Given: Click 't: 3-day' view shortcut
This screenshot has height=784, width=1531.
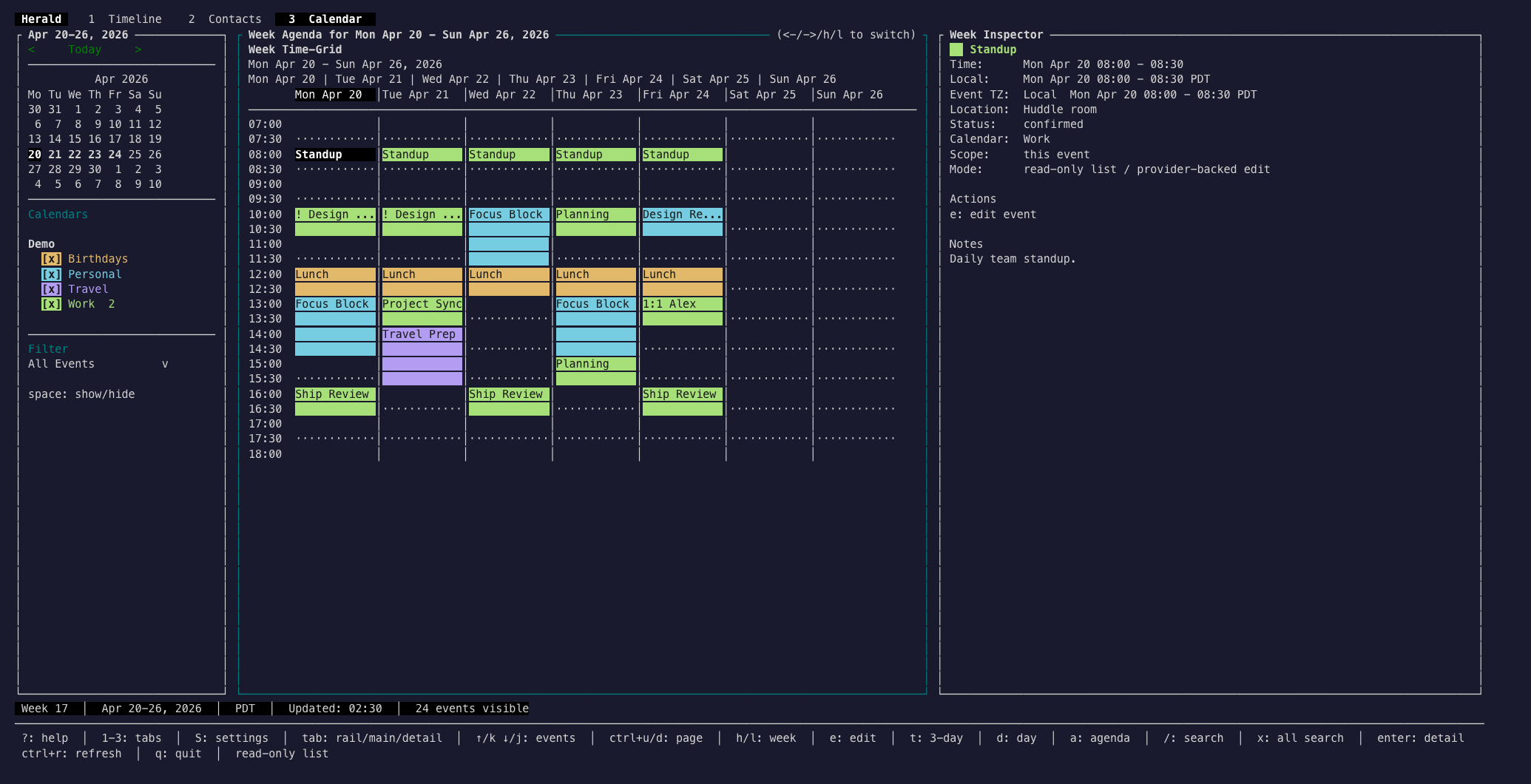Looking at the screenshot, I should (936, 738).
